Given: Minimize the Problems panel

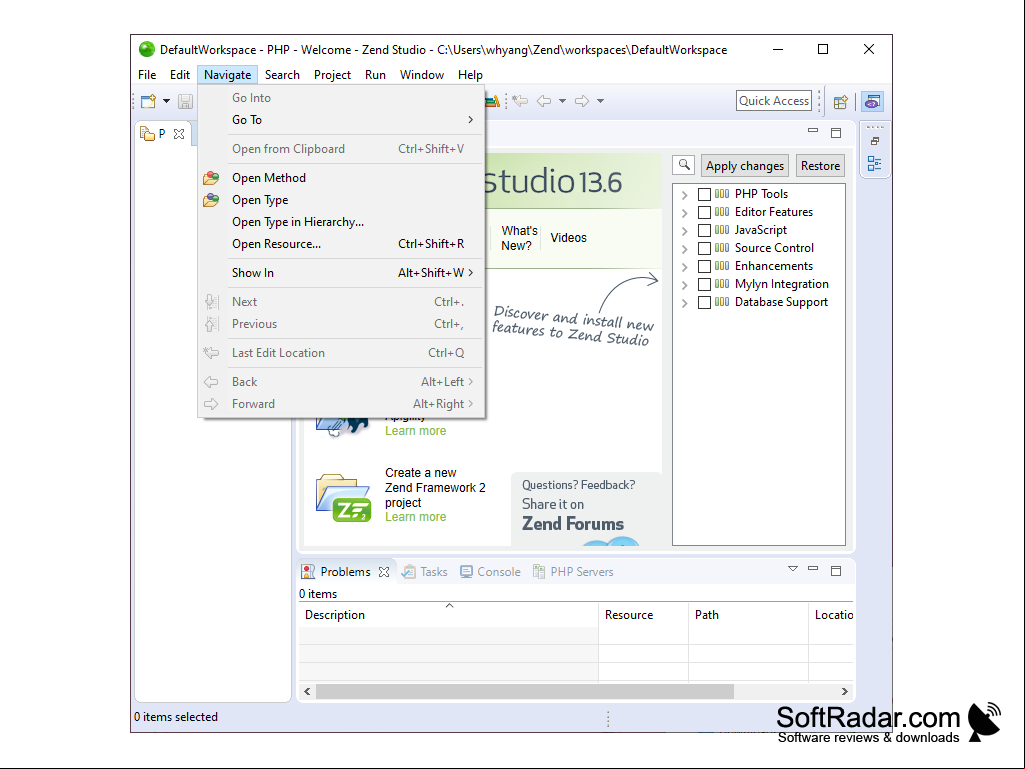Looking at the screenshot, I should [813, 569].
